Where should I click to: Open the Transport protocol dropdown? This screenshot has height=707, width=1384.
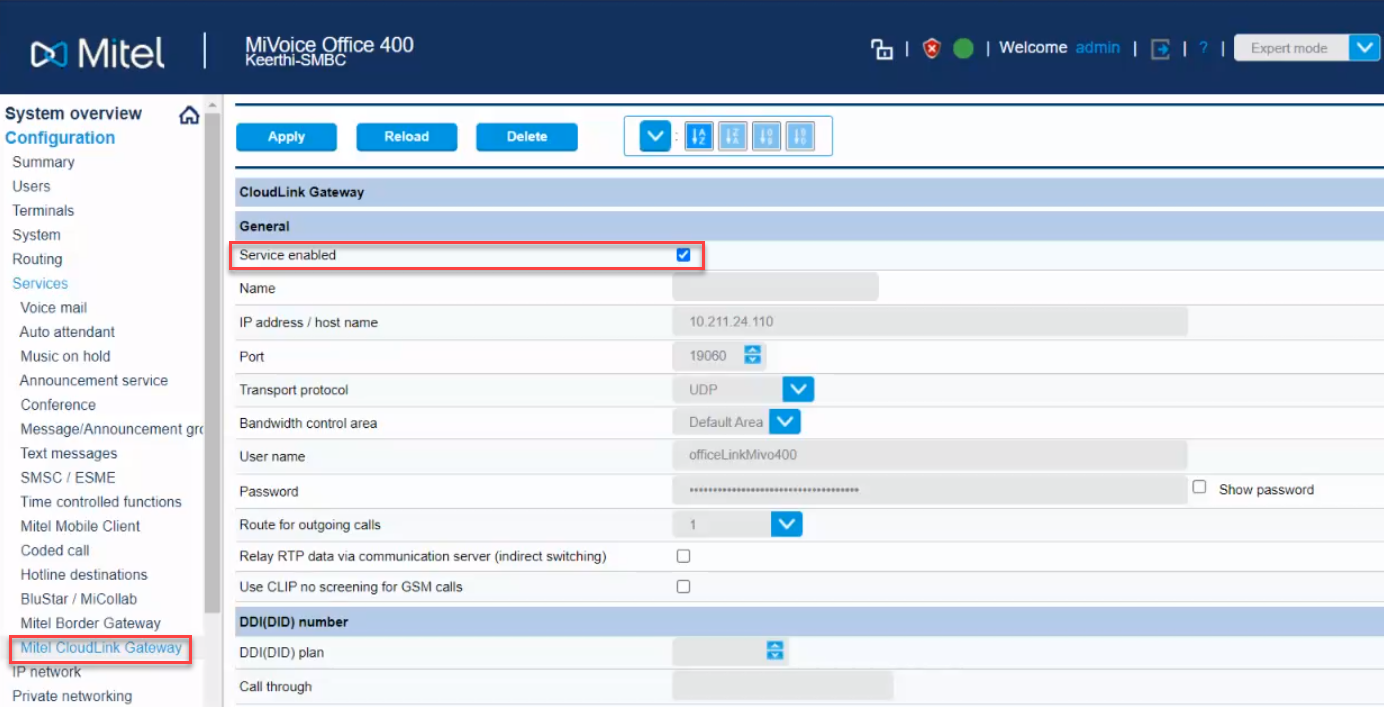[x=798, y=389]
